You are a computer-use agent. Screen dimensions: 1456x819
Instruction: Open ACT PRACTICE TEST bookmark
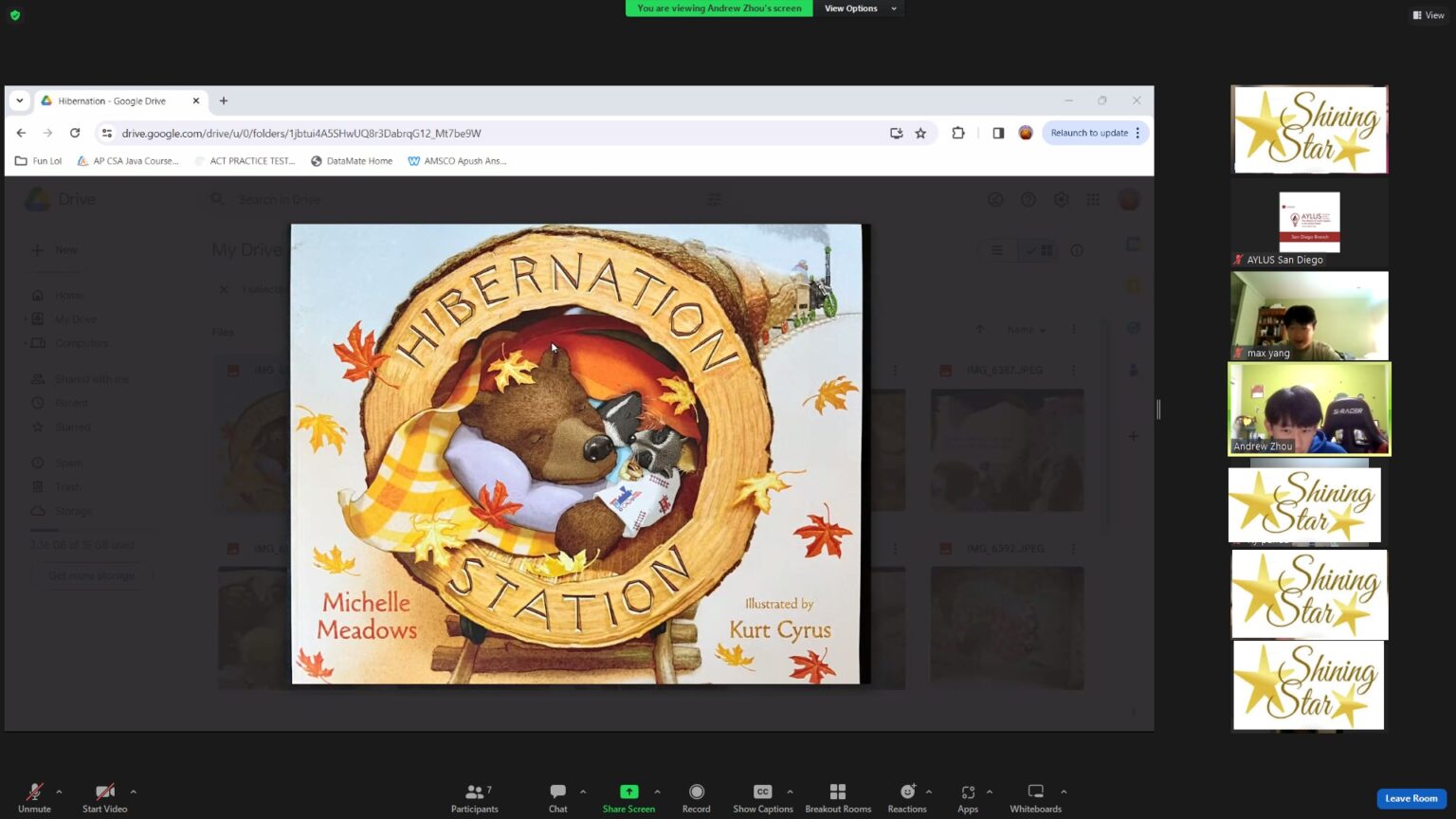pos(245,161)
